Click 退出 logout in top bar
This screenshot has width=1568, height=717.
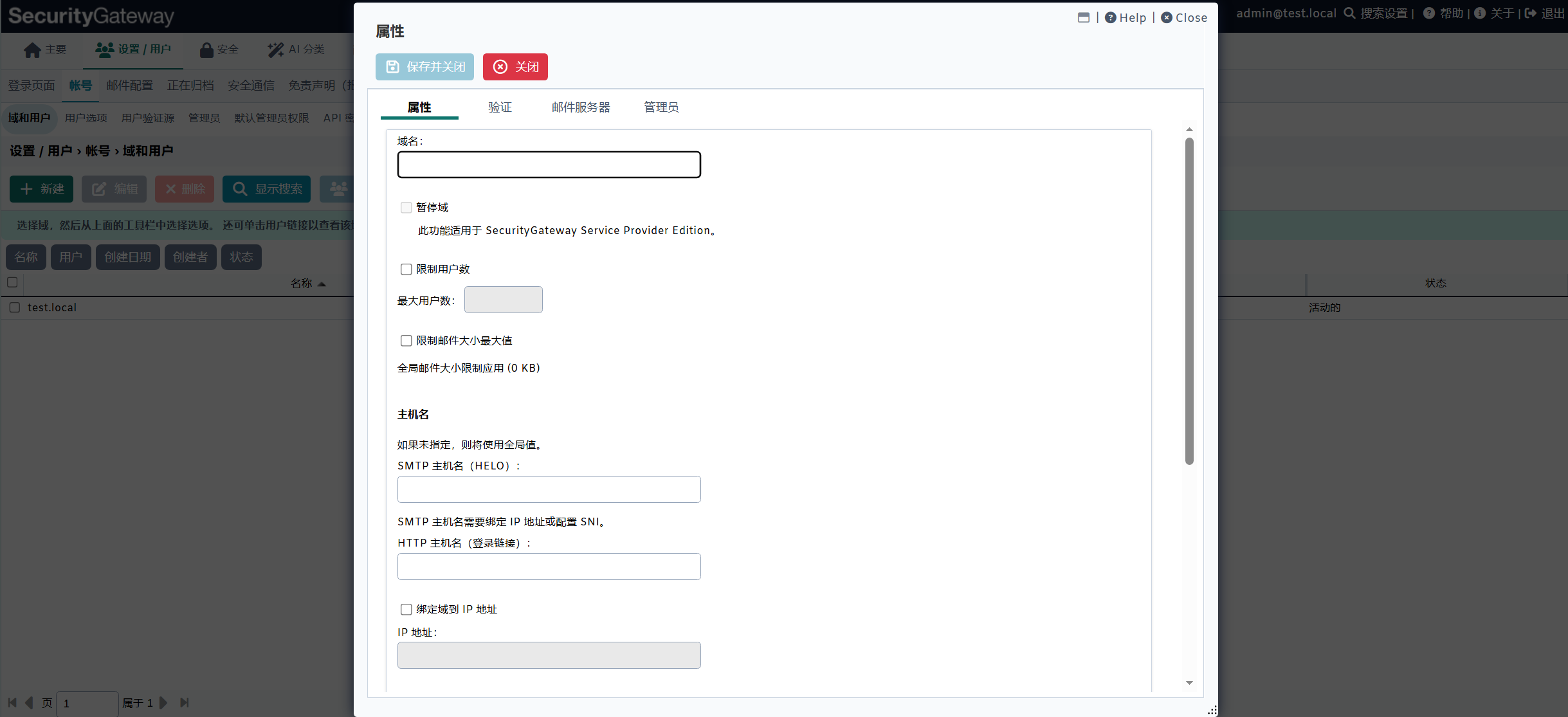[1545, 14]
